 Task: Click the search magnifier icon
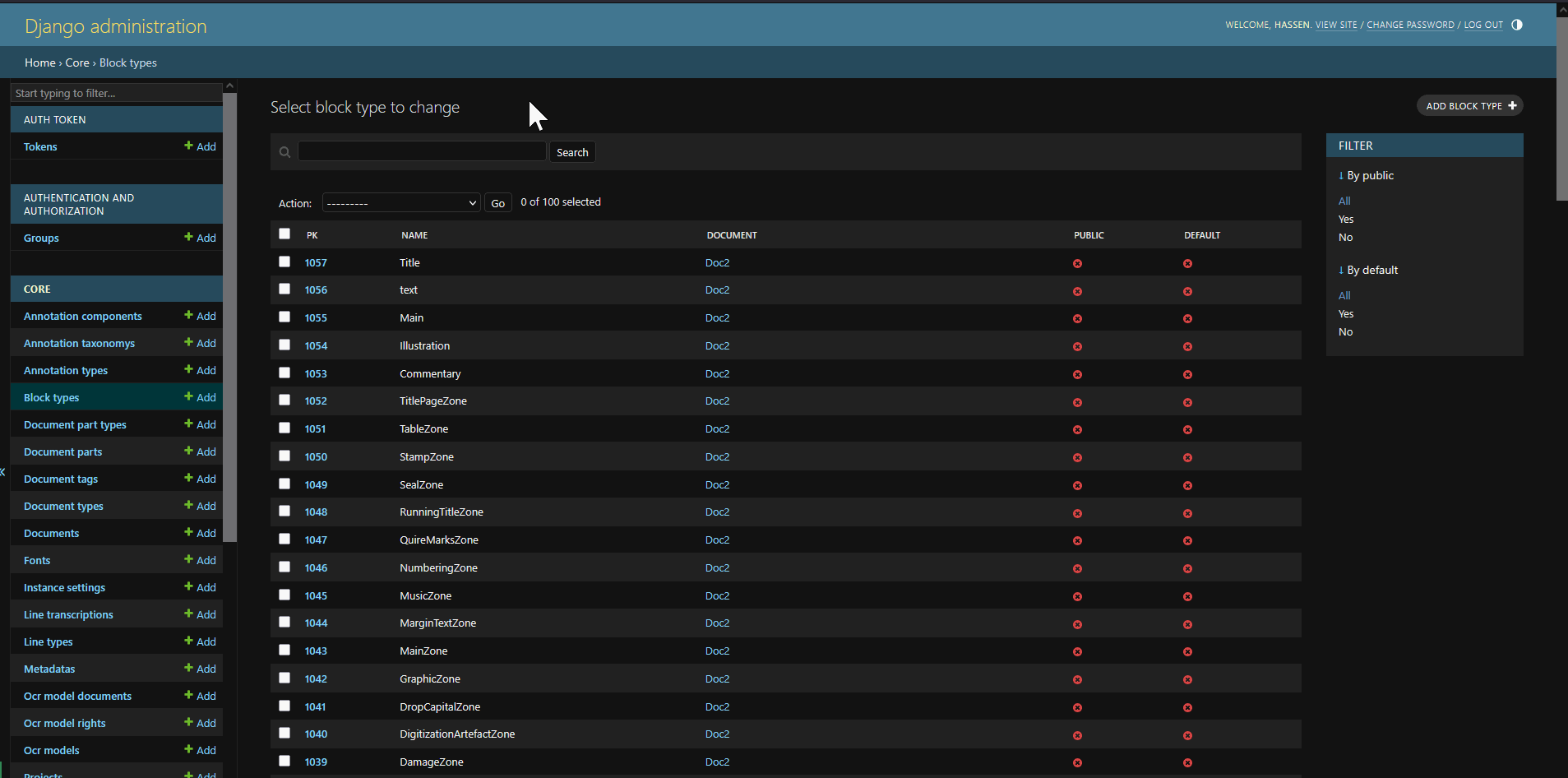click(284, 152)
